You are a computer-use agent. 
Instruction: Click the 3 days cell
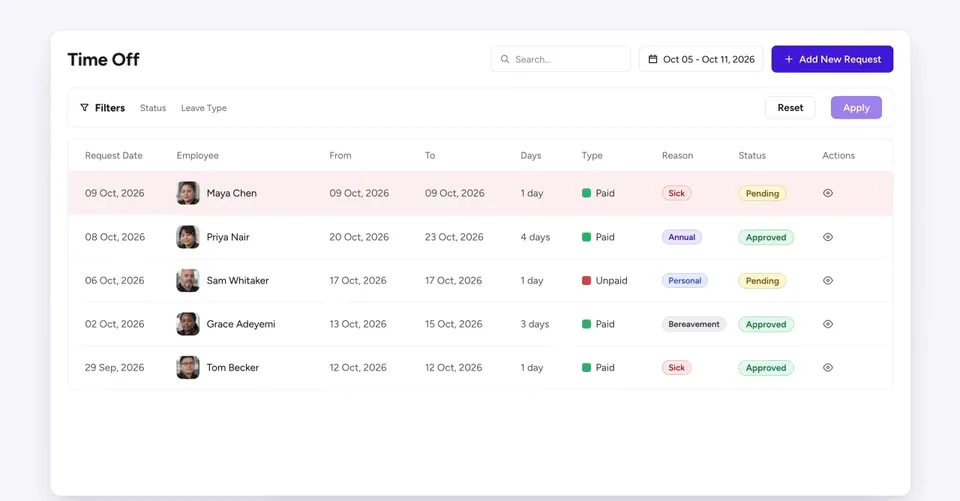click(x=534, y=324)
